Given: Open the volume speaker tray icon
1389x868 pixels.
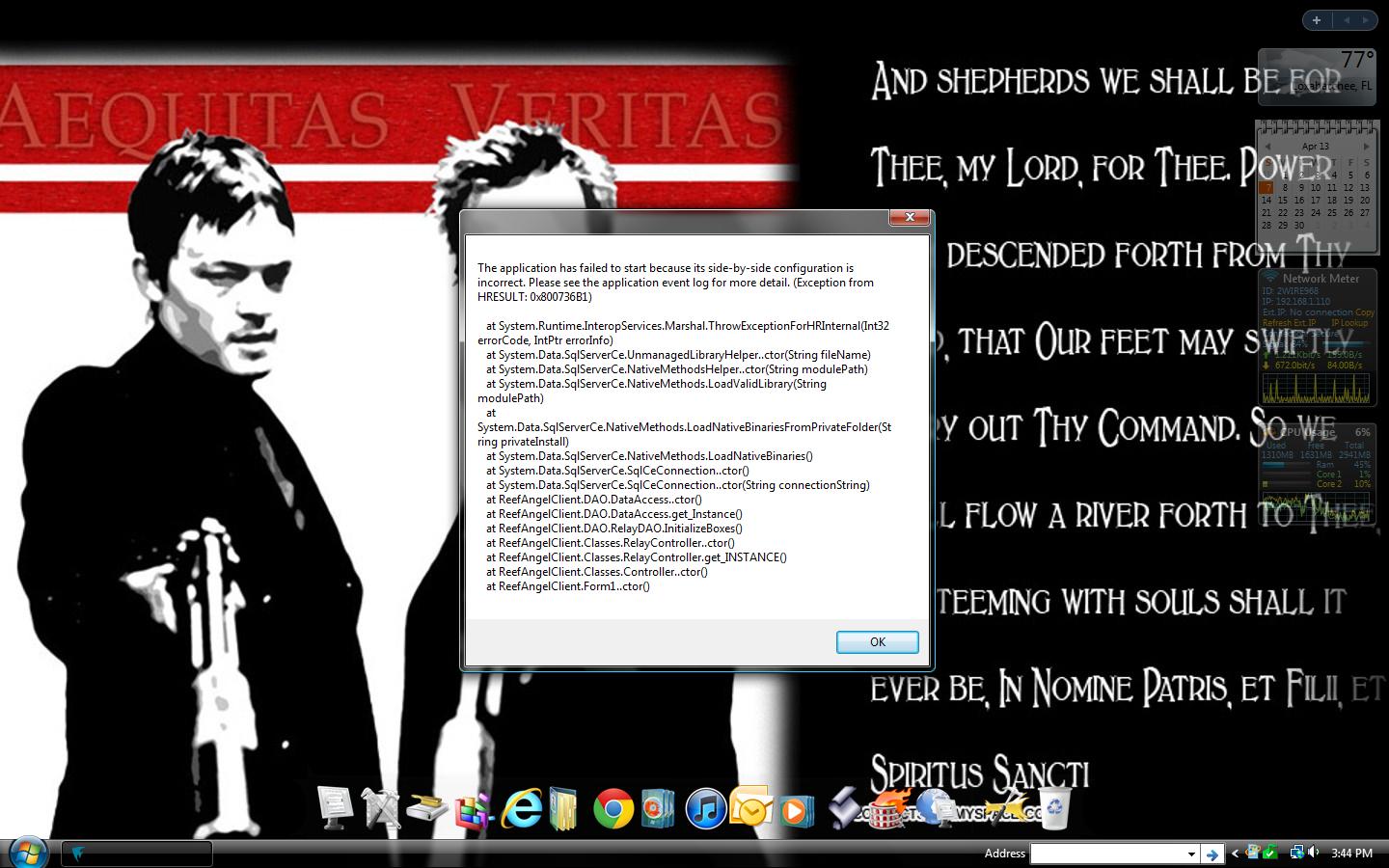Looking at the screenshot, I should (x=1314, y=853).
